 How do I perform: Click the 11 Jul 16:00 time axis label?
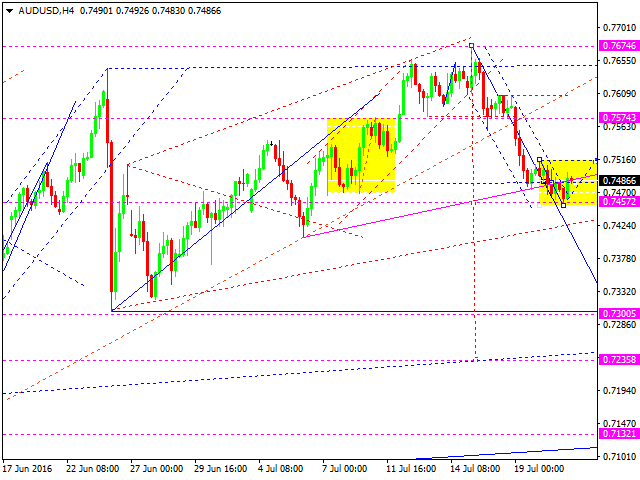click(x=412, y=469)
